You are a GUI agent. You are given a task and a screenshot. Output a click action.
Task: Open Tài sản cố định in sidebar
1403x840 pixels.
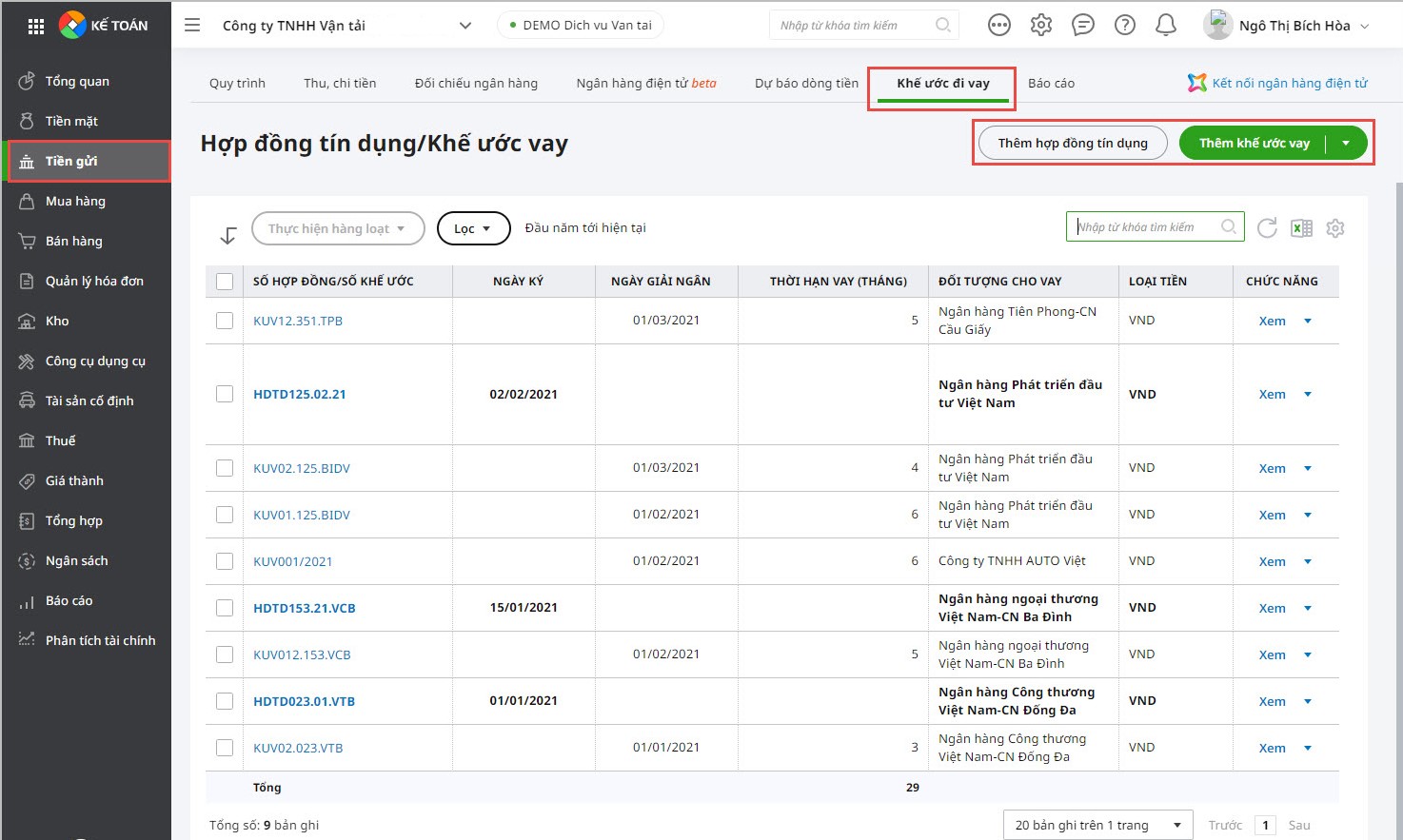point(86,400)
